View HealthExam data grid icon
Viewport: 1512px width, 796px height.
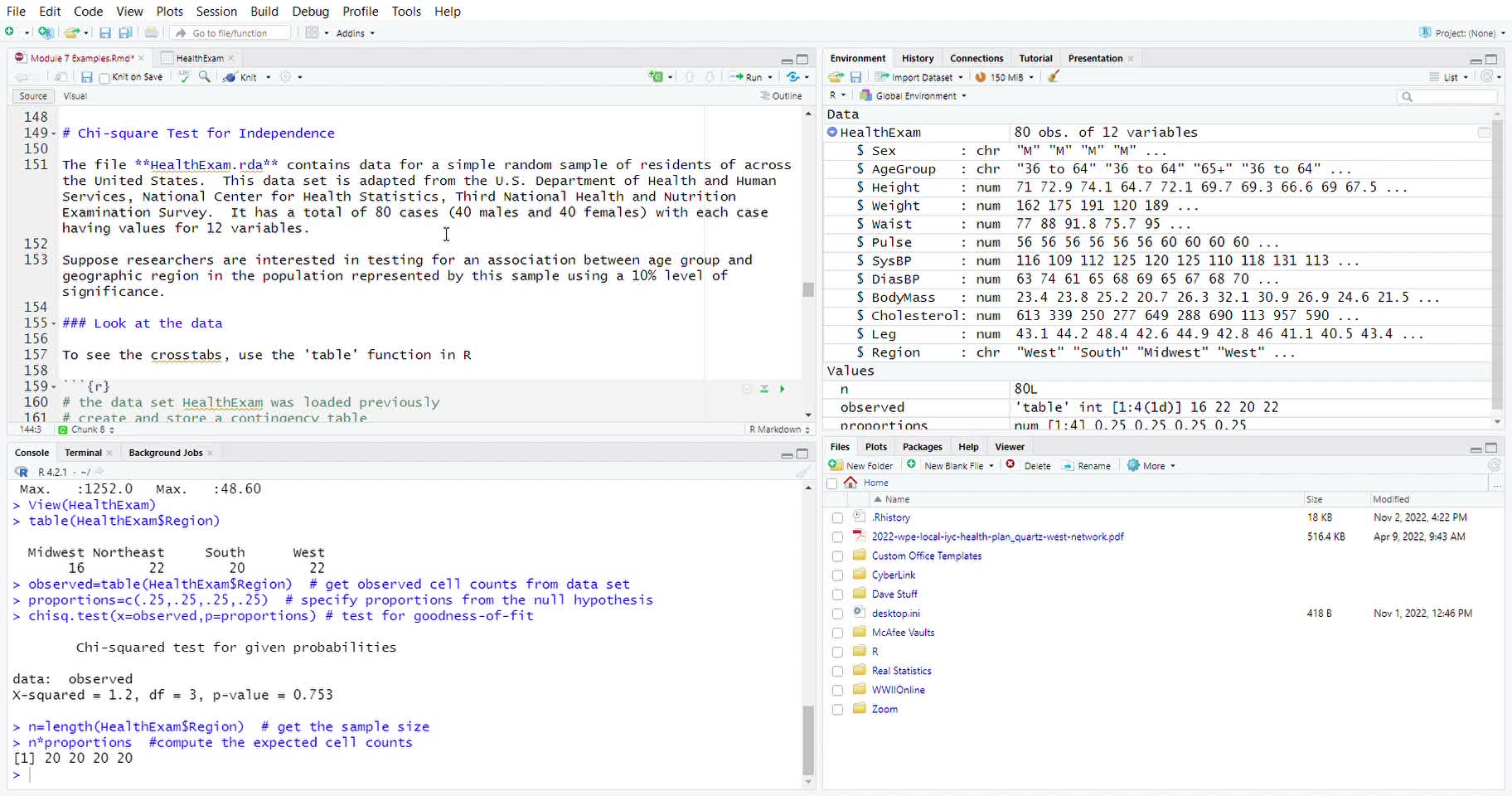pos(1484,133)
